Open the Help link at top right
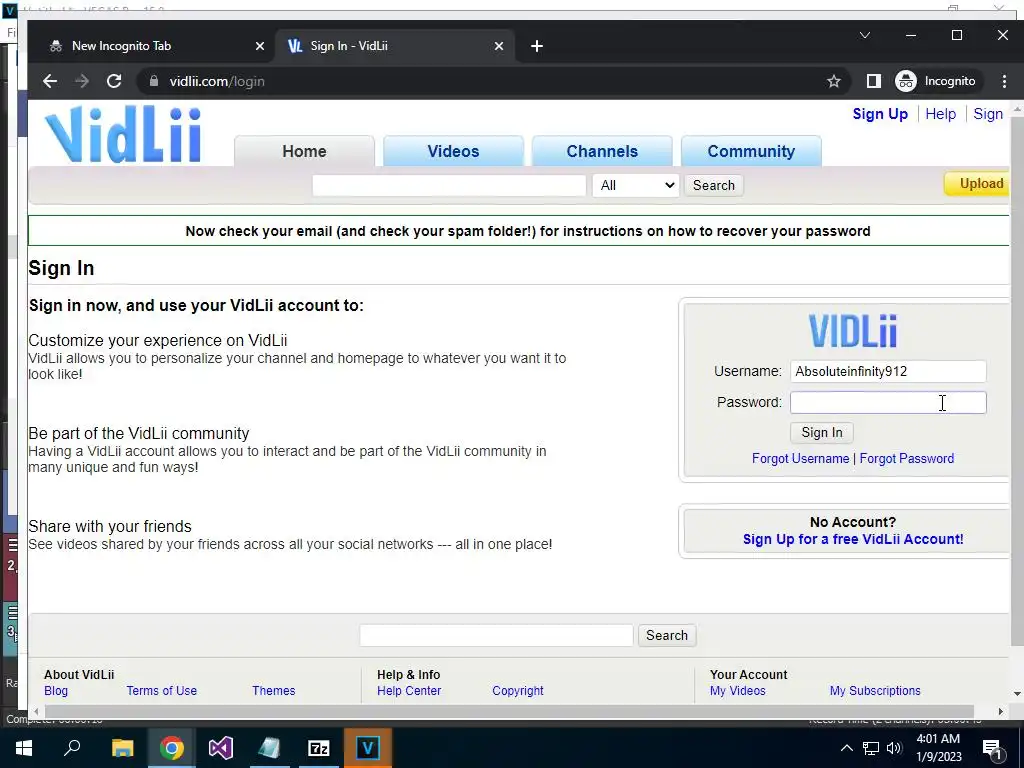Viewport: 1024px width, 768px height. click(940, 114)
